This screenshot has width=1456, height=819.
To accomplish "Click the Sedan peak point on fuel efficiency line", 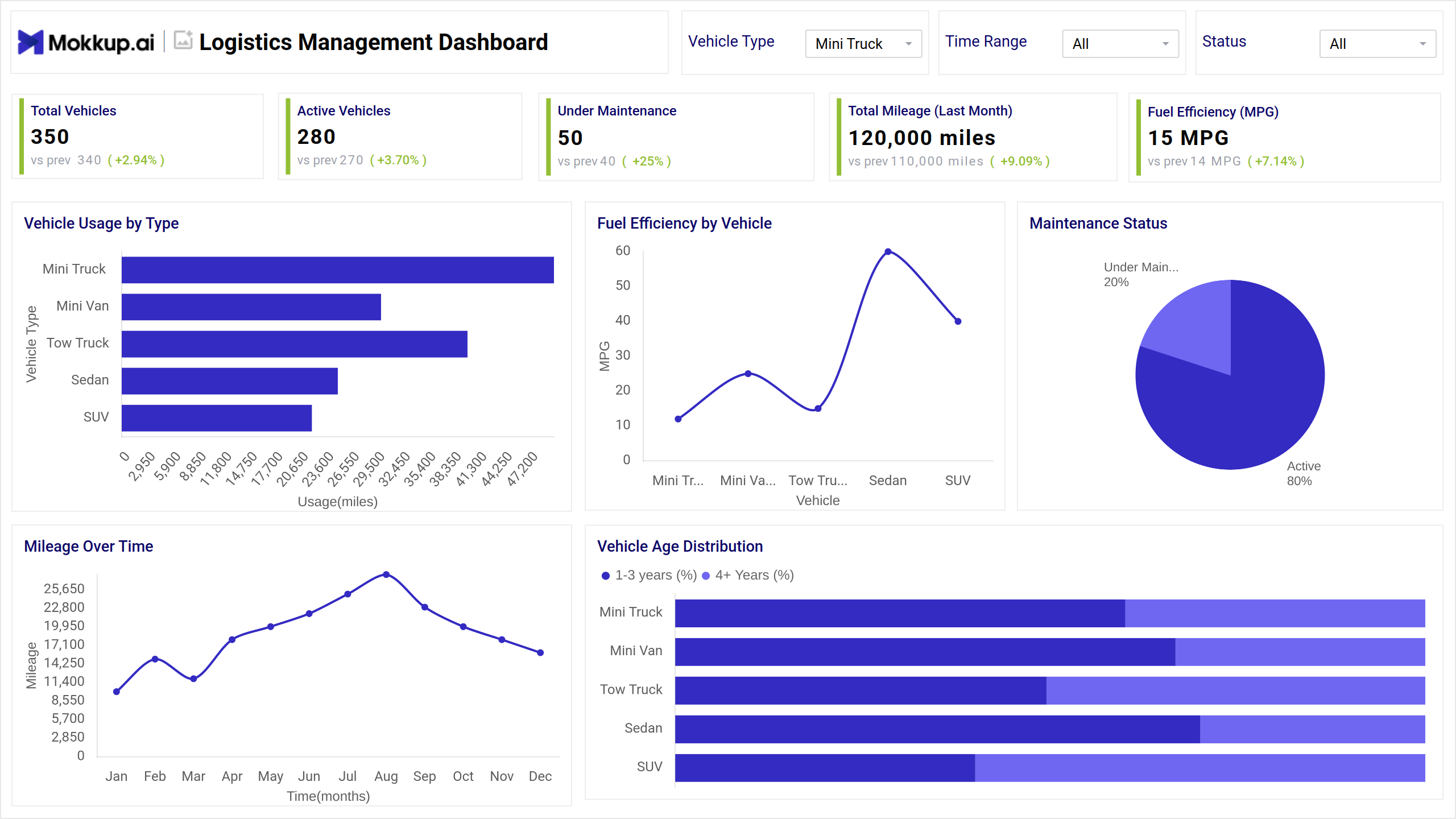I will tap(888, 251).
